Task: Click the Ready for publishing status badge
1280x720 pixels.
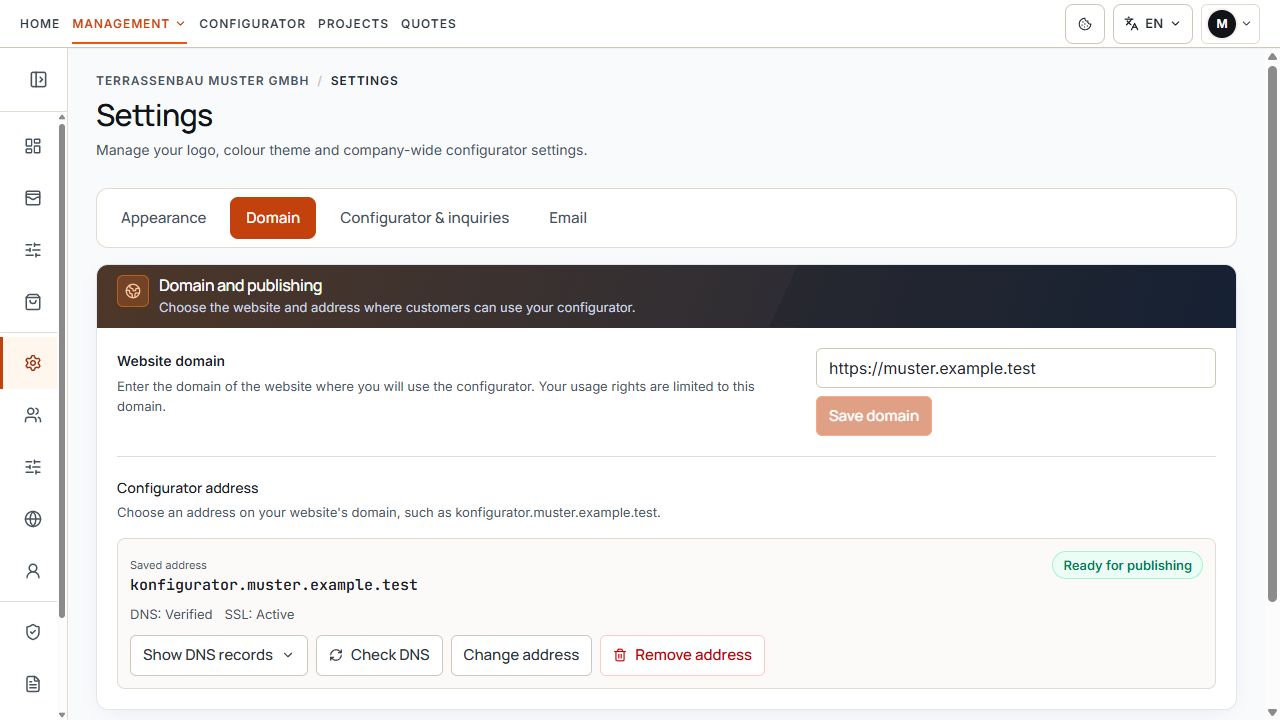Action: (1128, 565)
